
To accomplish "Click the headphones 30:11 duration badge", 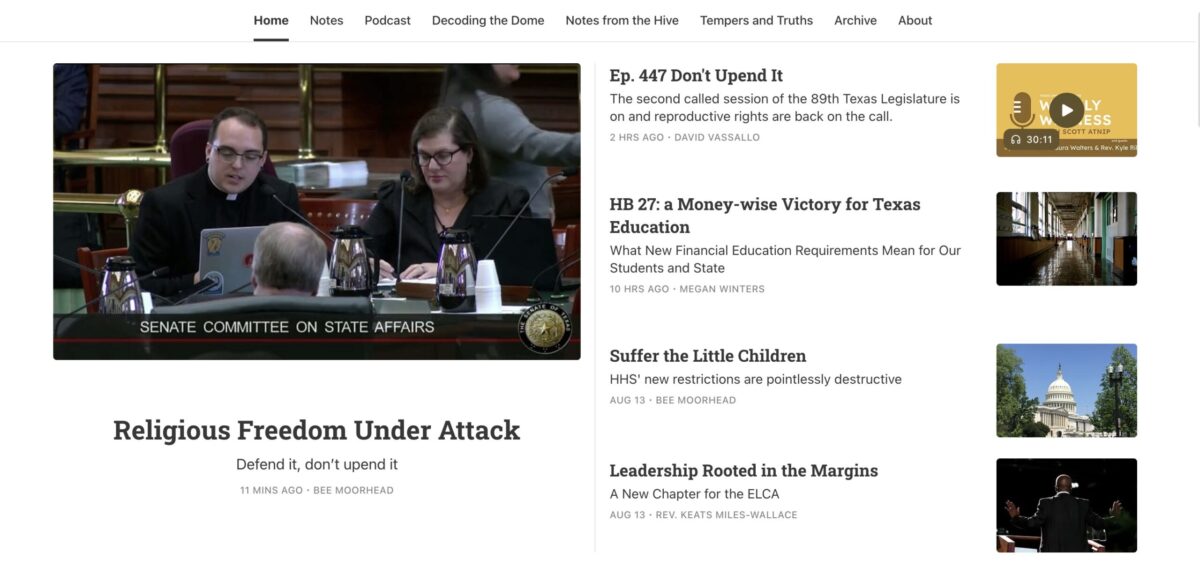I will point(1031,140).
